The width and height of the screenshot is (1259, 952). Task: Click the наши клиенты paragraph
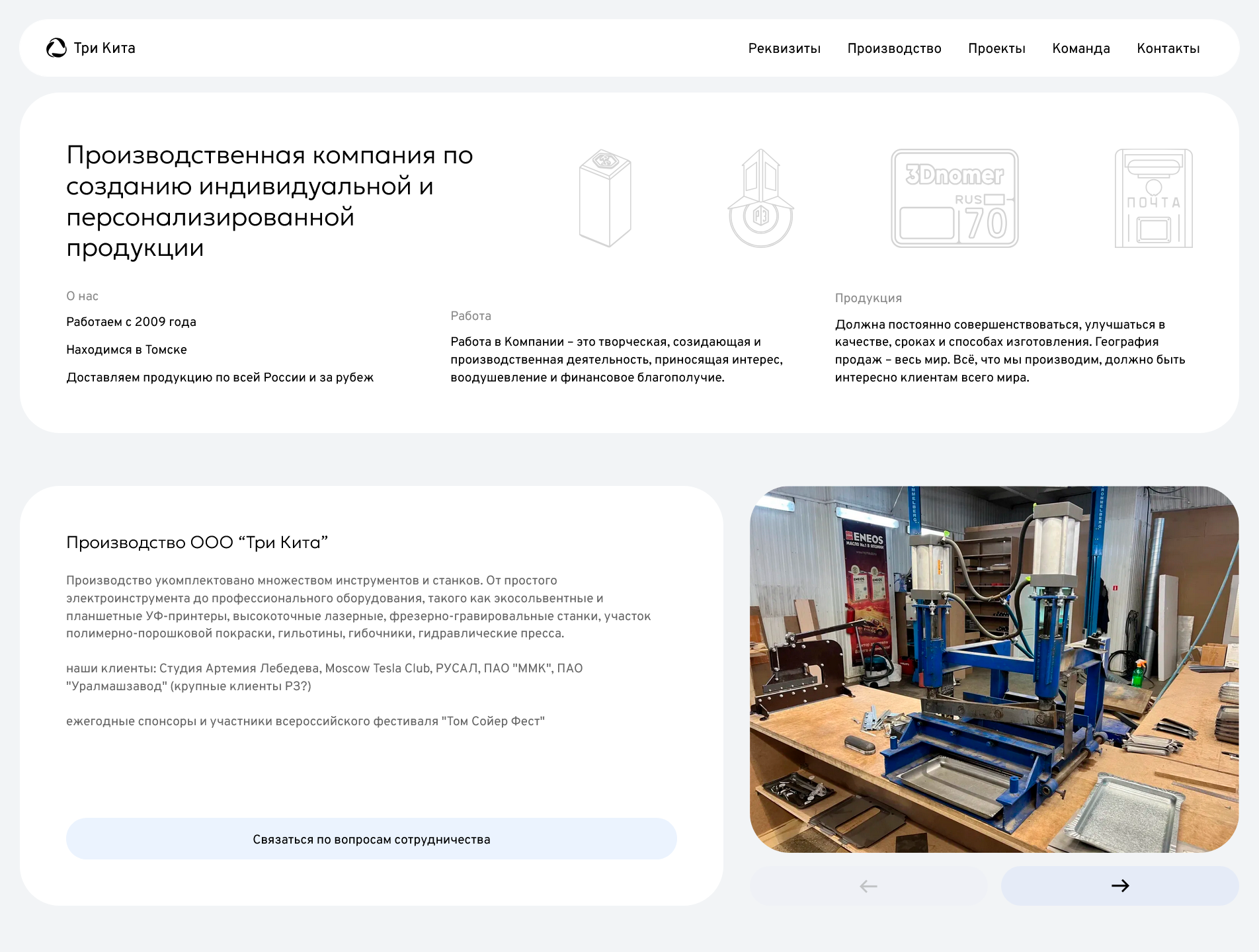325,677
